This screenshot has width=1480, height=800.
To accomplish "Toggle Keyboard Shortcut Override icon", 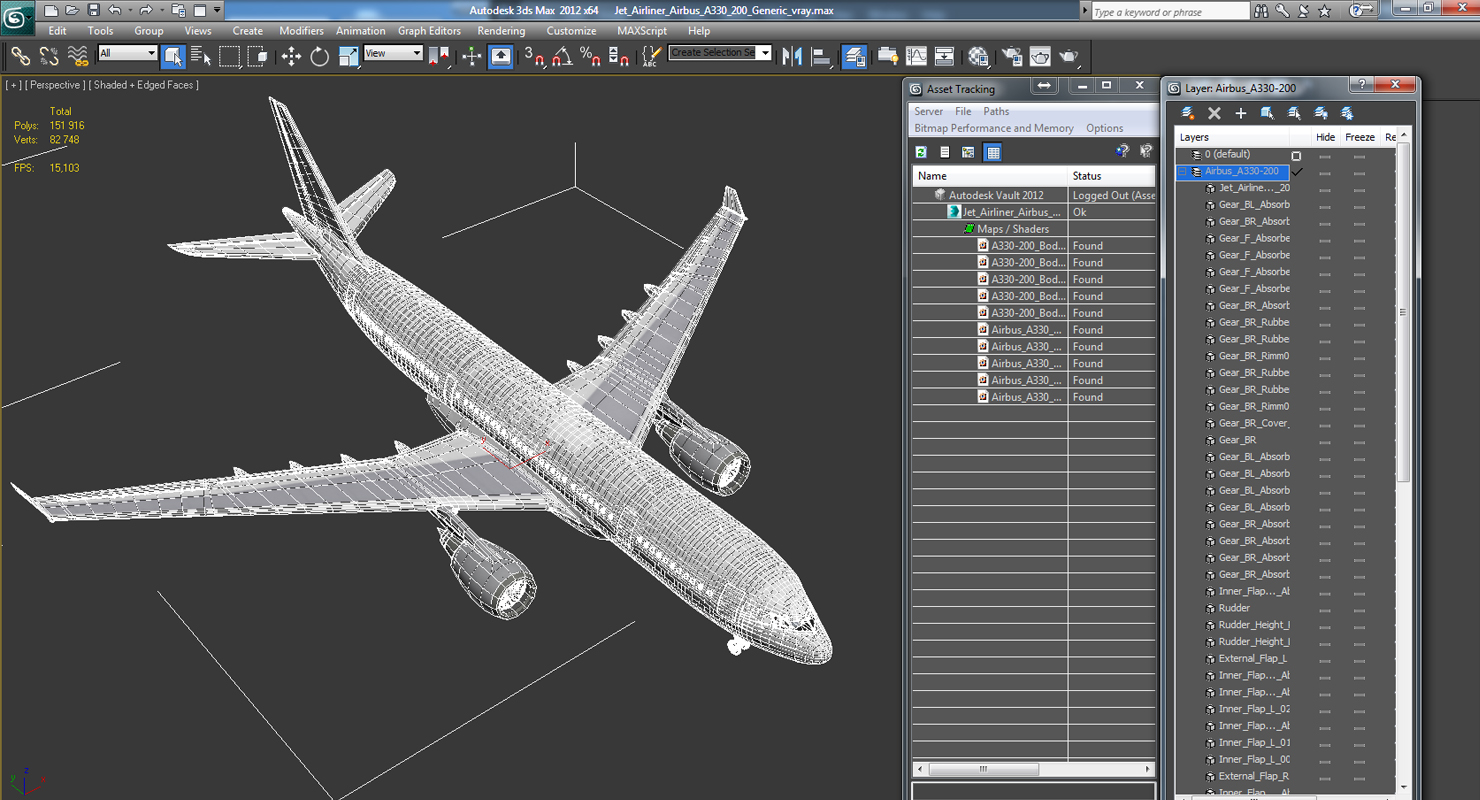I will (501, 56).
